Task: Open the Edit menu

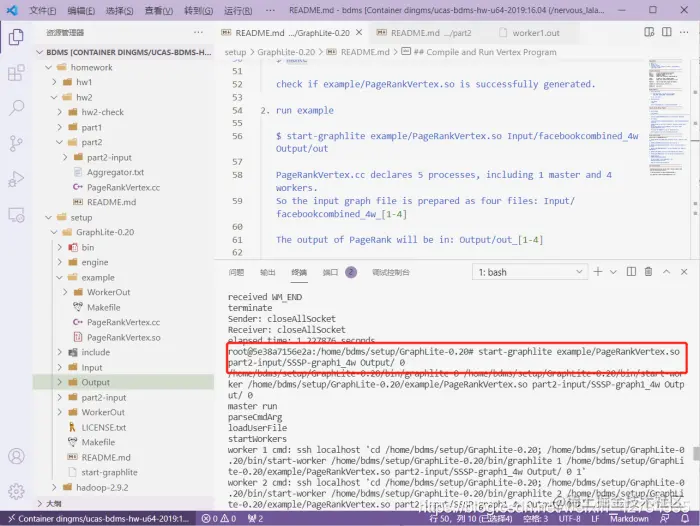Action: tap(81, 10)
